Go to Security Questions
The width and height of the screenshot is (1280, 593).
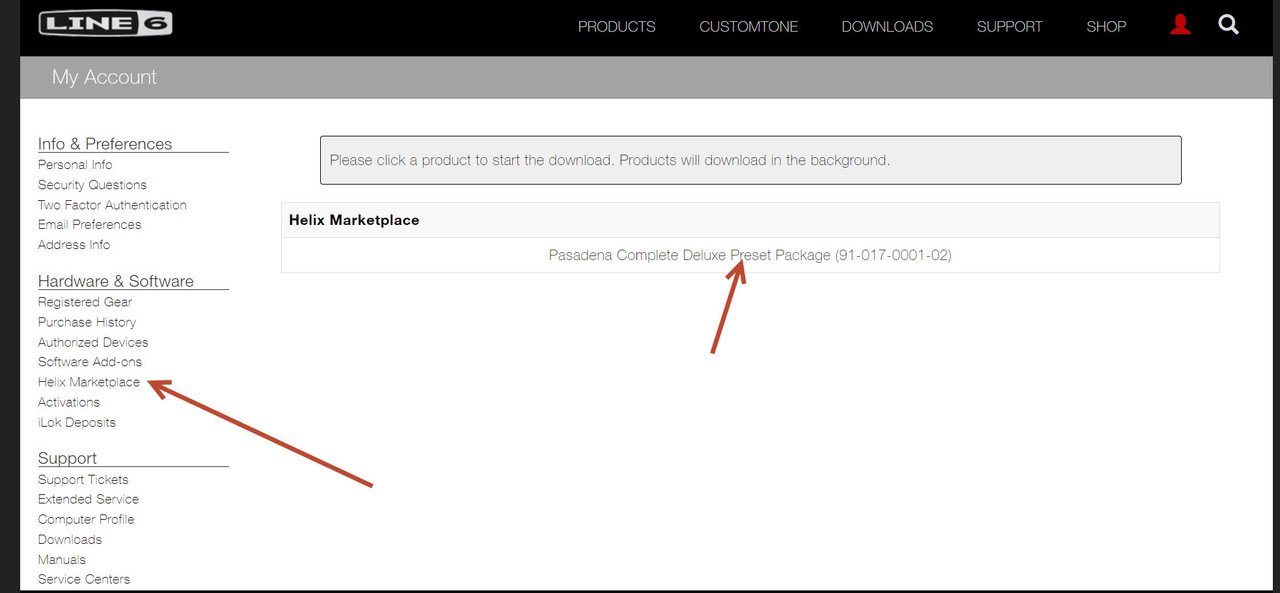coord(92,185)
